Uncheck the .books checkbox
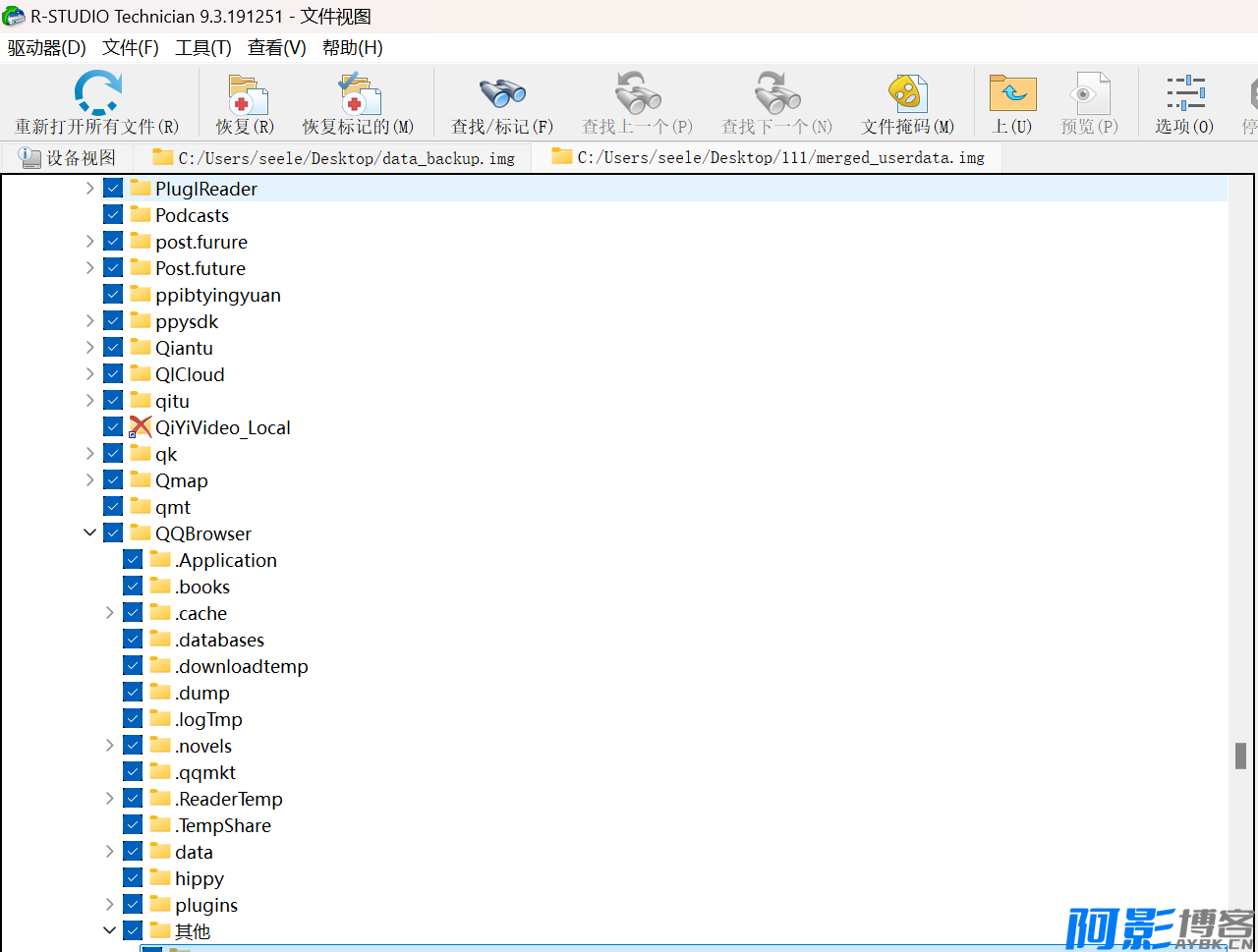The height and width of the screenshot is (952, 1258). pos(133,586)
